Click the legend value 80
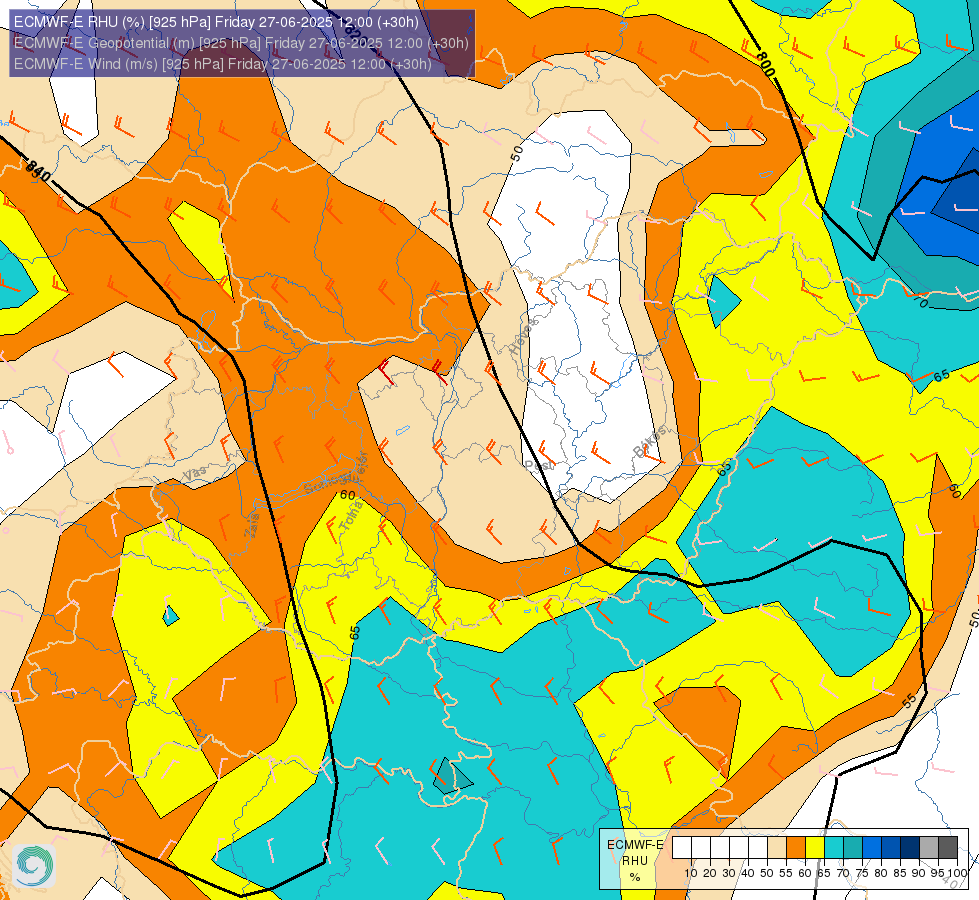Screen dimensions: 979x900 [x=881, y=873]
